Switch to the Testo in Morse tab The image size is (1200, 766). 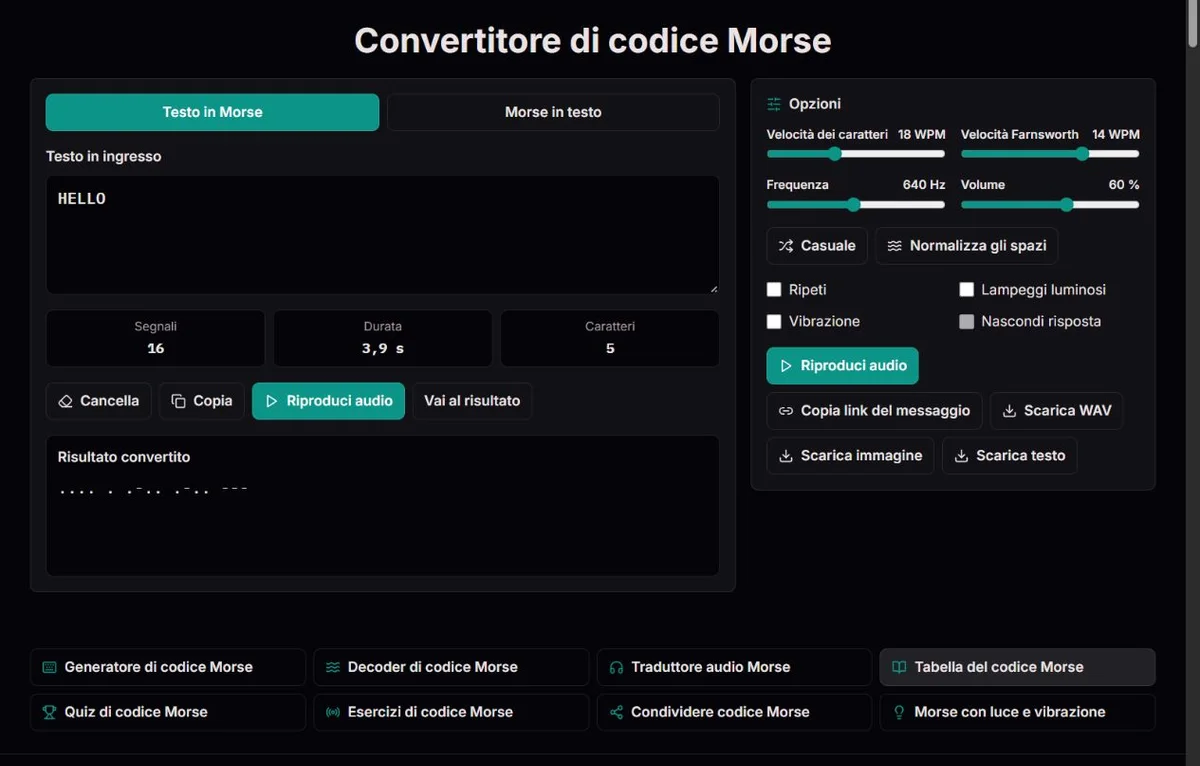coord(212,112)
